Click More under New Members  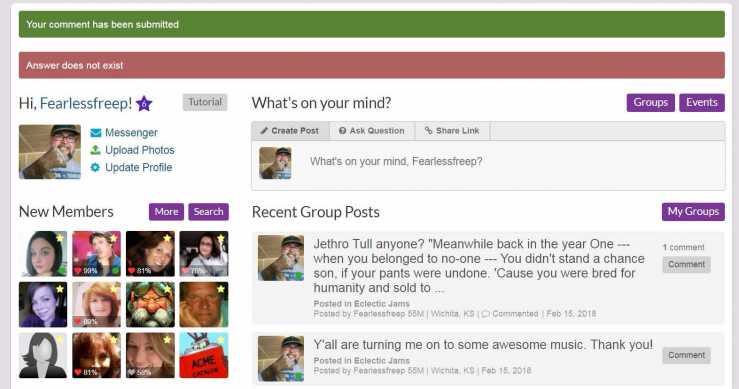[x=166, y=212]
